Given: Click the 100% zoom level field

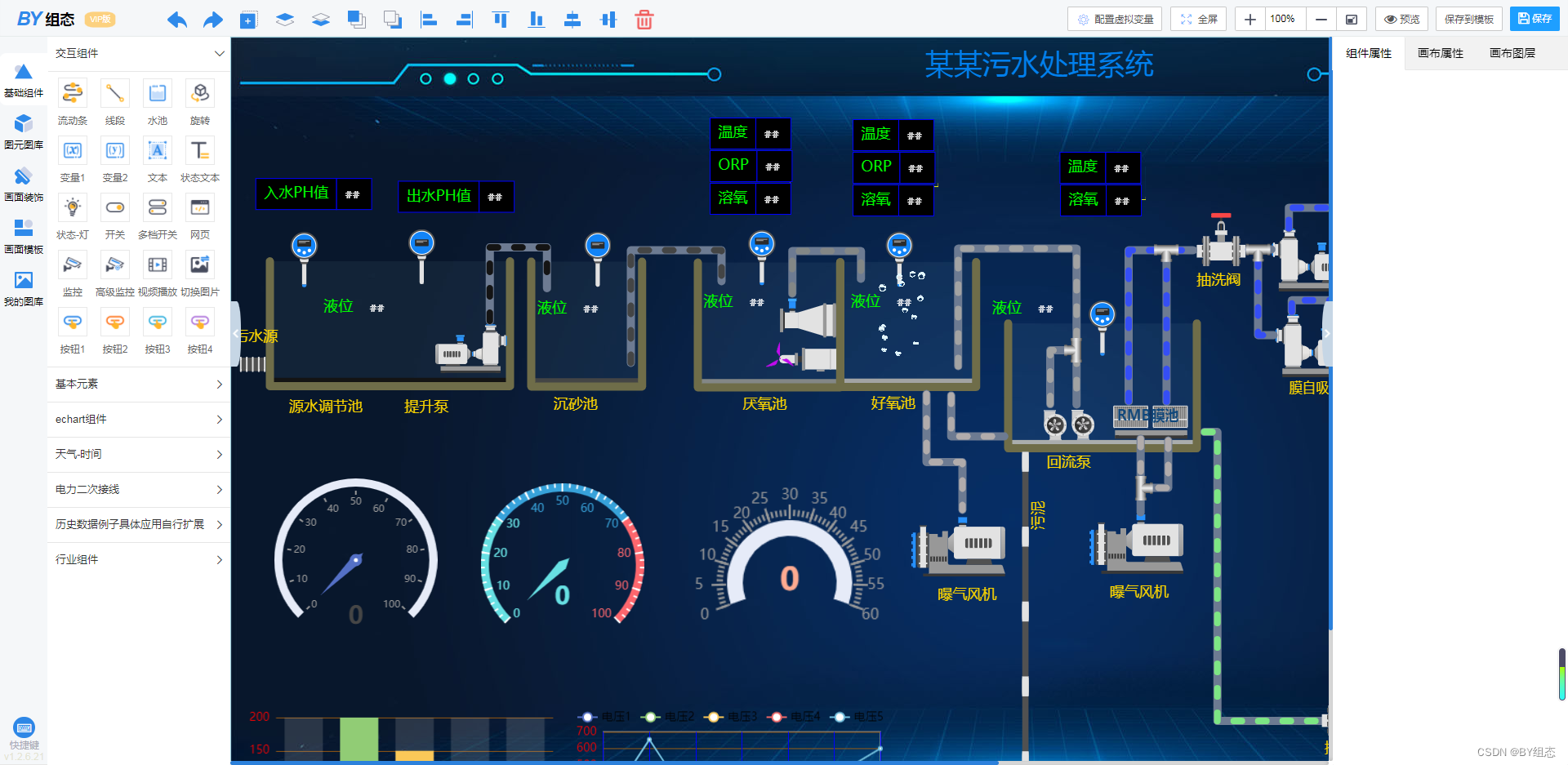Looking at the screenshot, I should click(1284, 19).
